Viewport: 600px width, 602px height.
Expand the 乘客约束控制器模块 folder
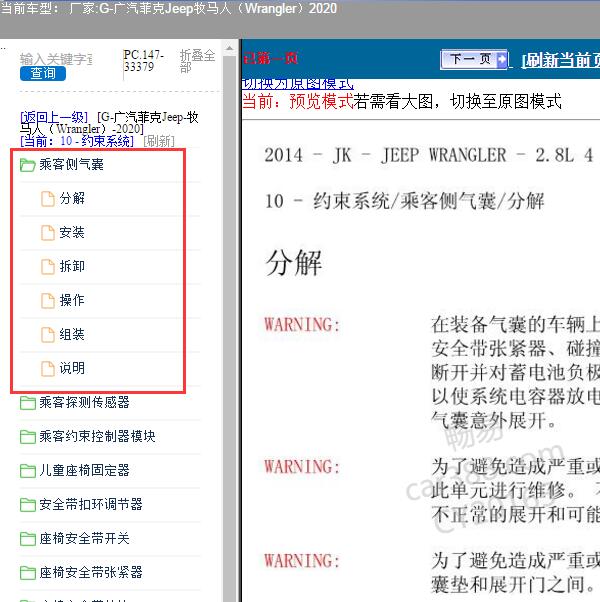coord(98,437)
